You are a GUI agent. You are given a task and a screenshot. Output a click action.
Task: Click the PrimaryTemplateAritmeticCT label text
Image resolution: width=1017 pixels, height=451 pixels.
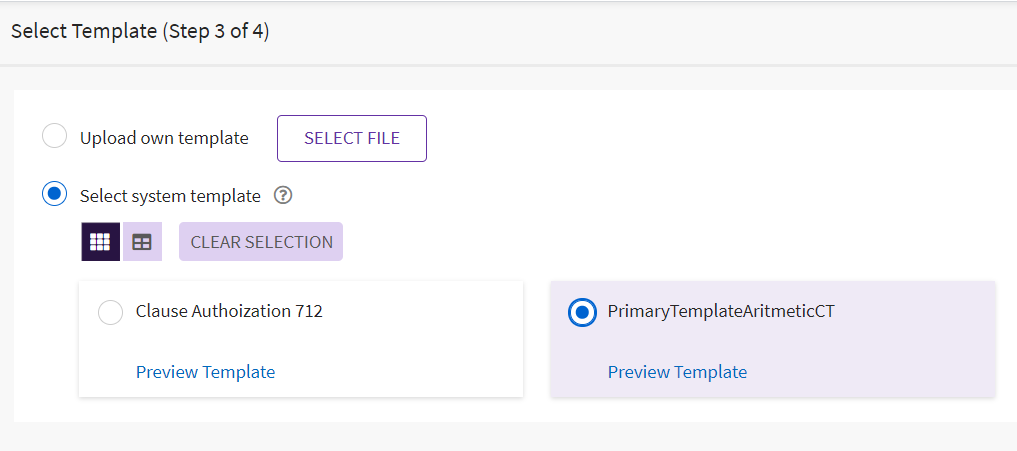720,311
